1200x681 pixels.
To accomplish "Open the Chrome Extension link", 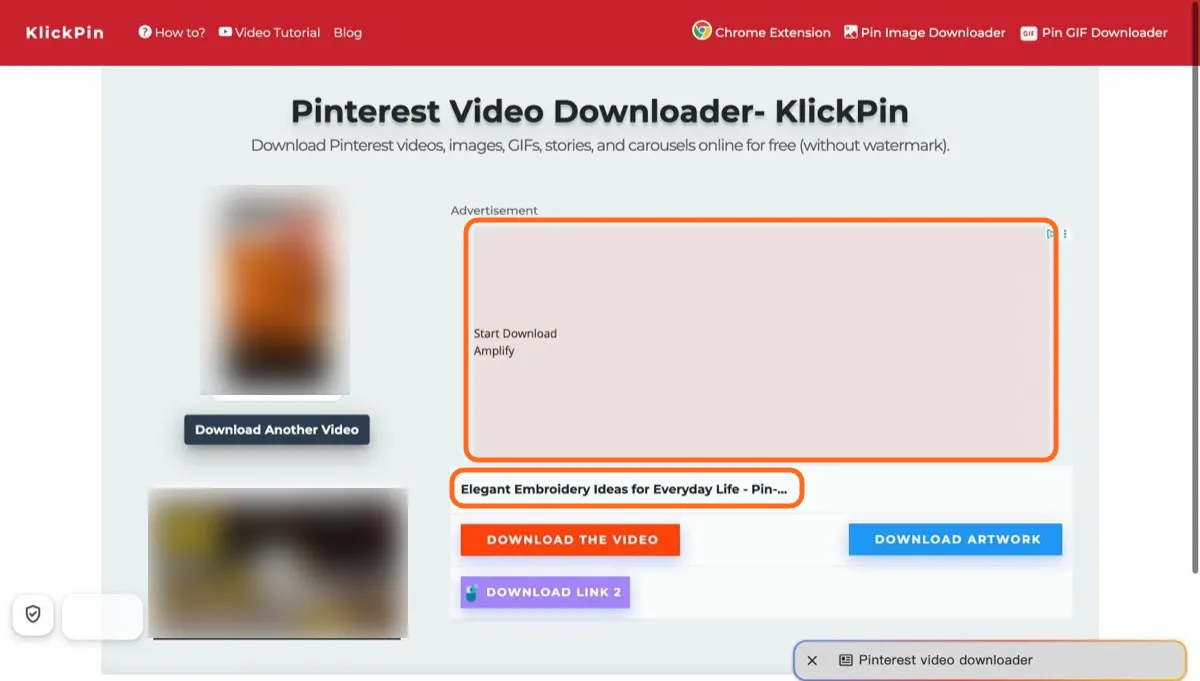I will [x=762, y=32].
